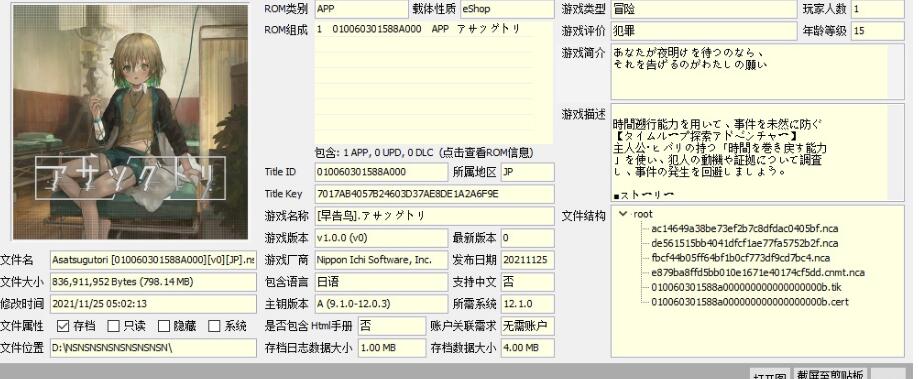Click the 最新版本 field showing 0
The width and height of the screenshot is (919, 379).
[x=527, y=238]
